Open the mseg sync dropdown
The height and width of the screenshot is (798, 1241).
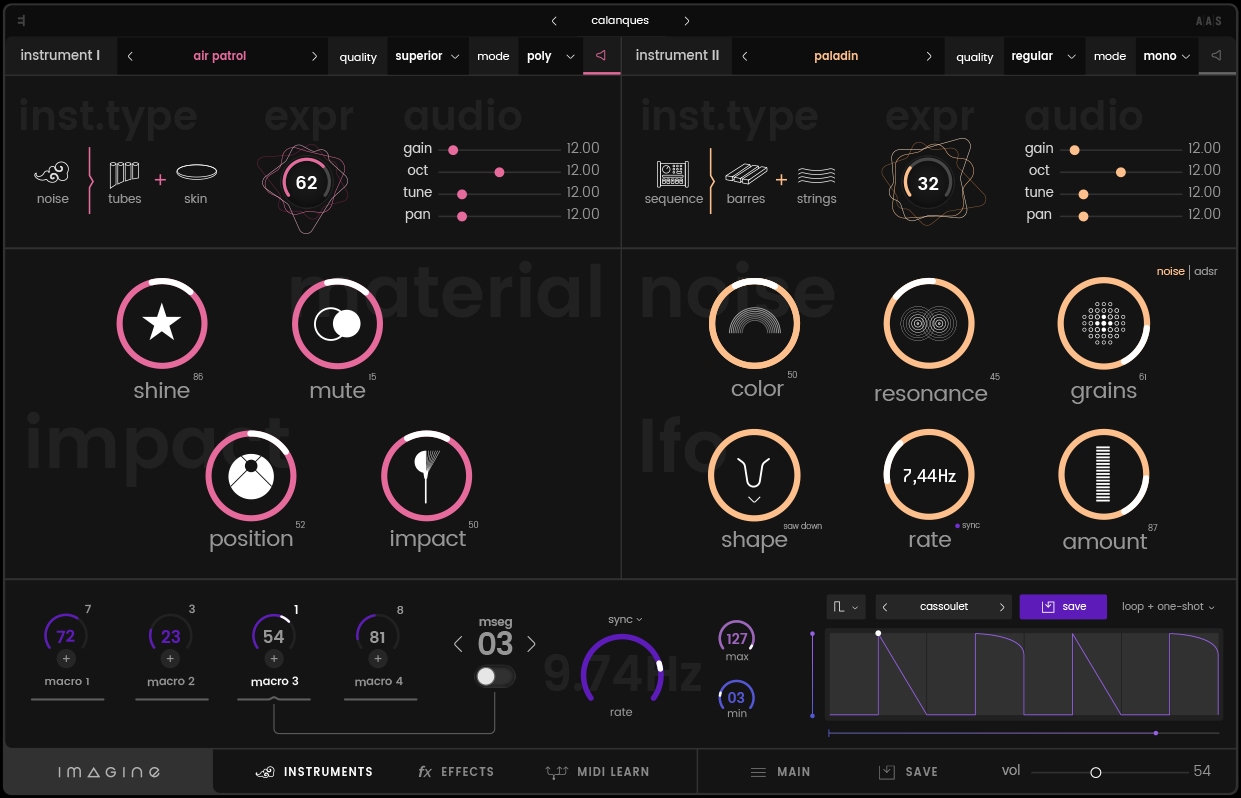625,620
